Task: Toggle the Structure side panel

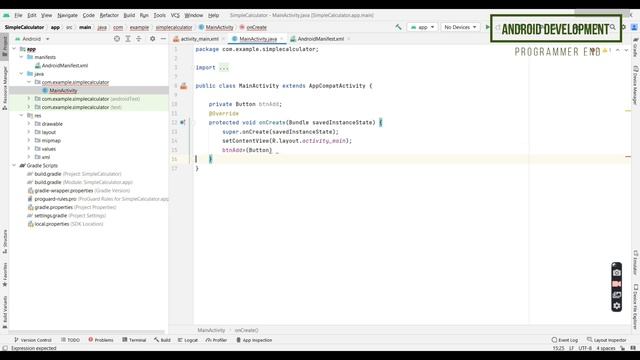Action: 5,241
